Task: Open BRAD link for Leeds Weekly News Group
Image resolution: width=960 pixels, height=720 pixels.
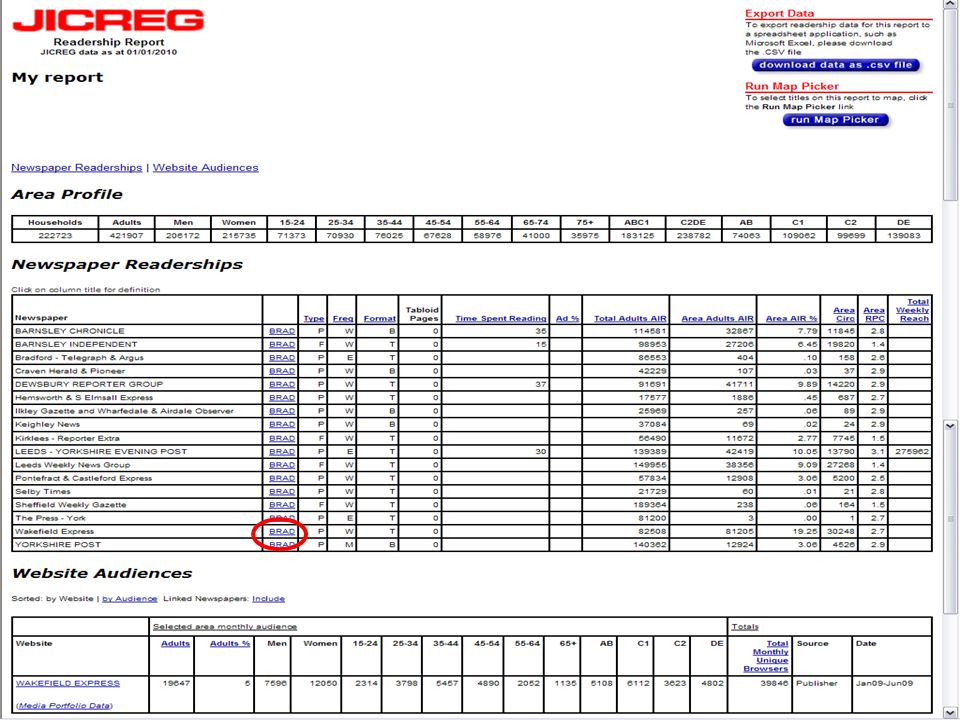Action: 282,465
